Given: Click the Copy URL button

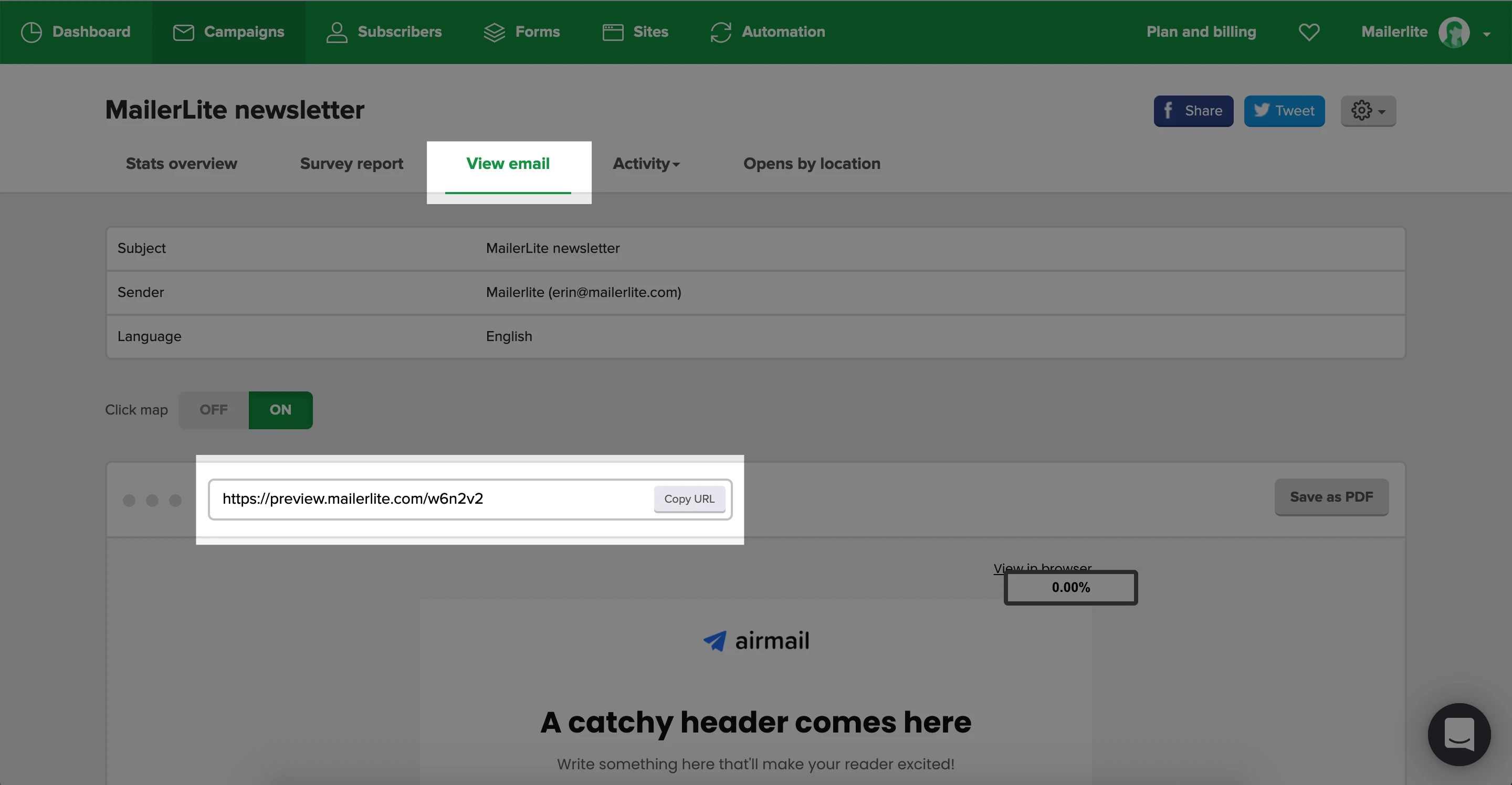Looking at the screenshot, I should [689, 498].
